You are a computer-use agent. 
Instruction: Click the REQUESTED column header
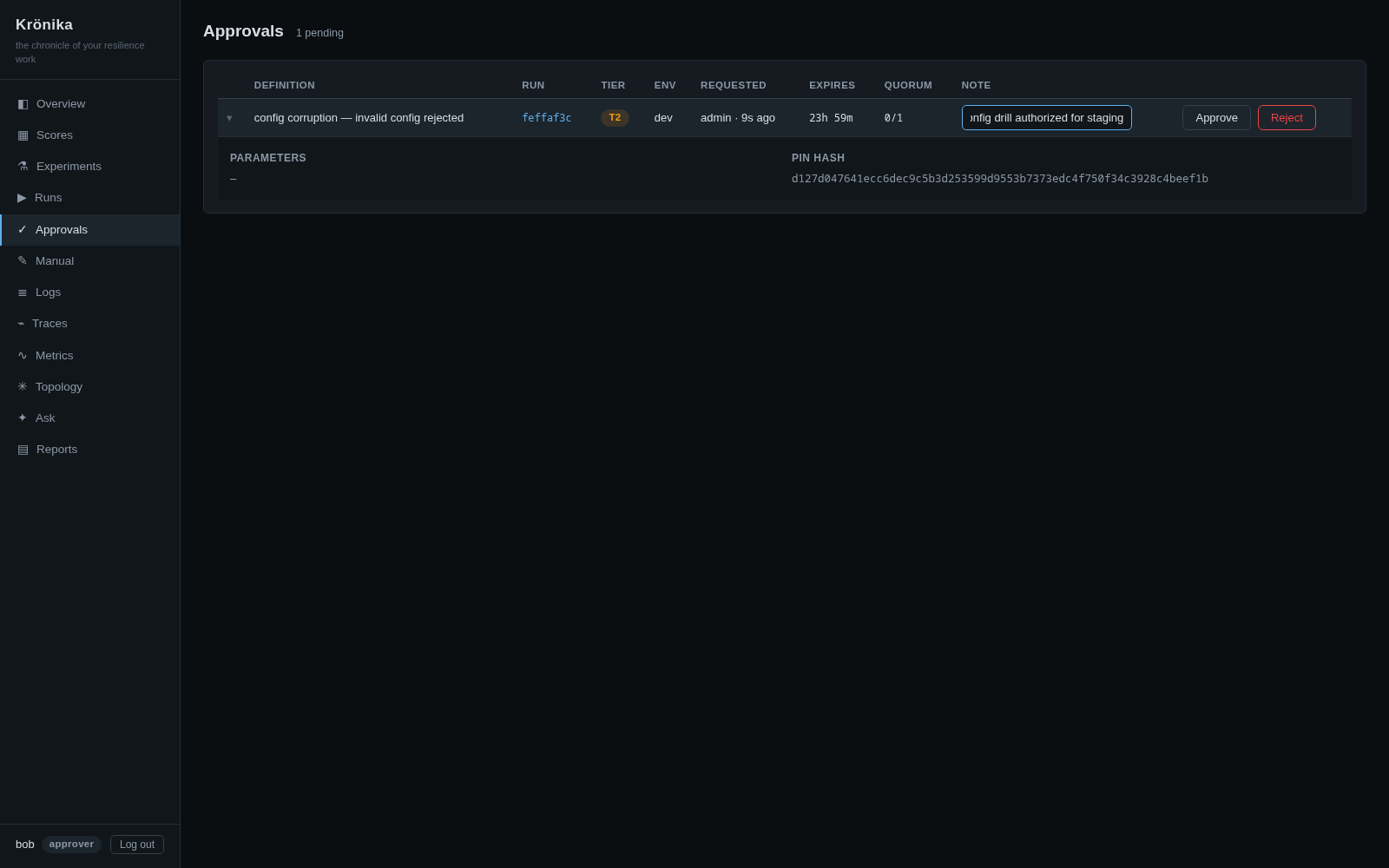click(734, 85)
